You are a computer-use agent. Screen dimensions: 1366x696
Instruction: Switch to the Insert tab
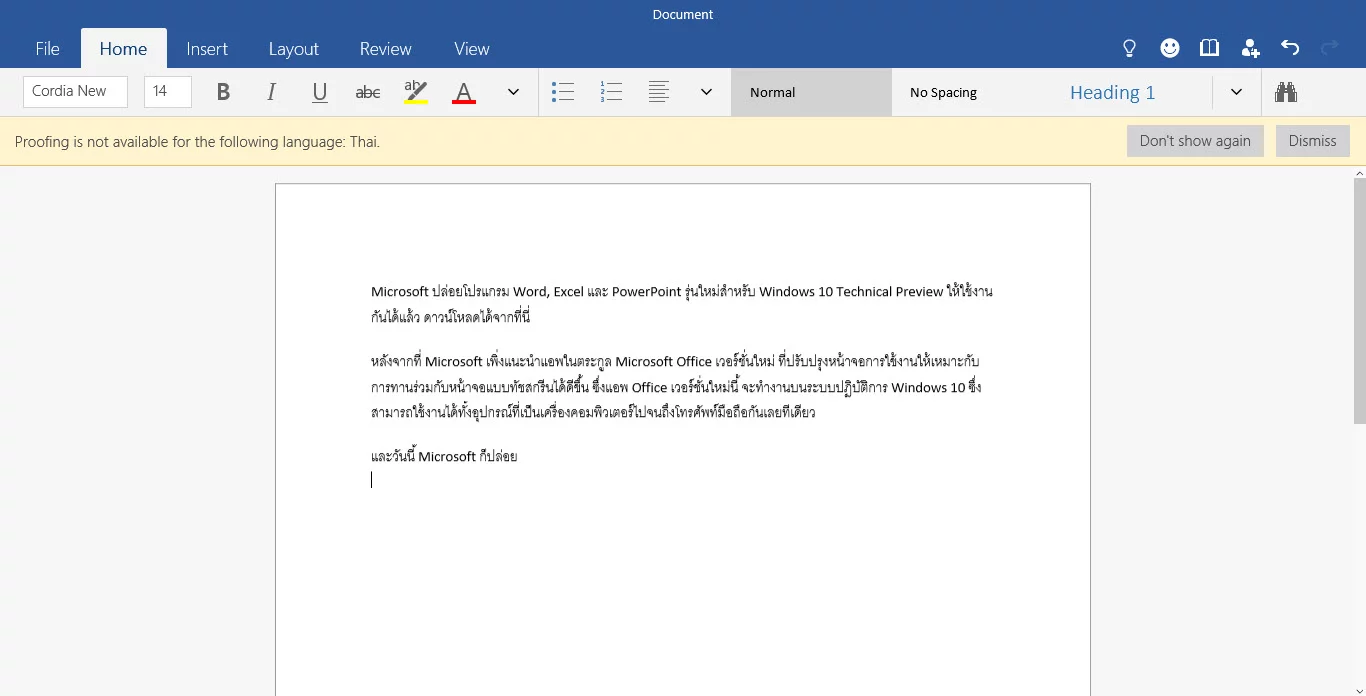click(x=207, y=49)
